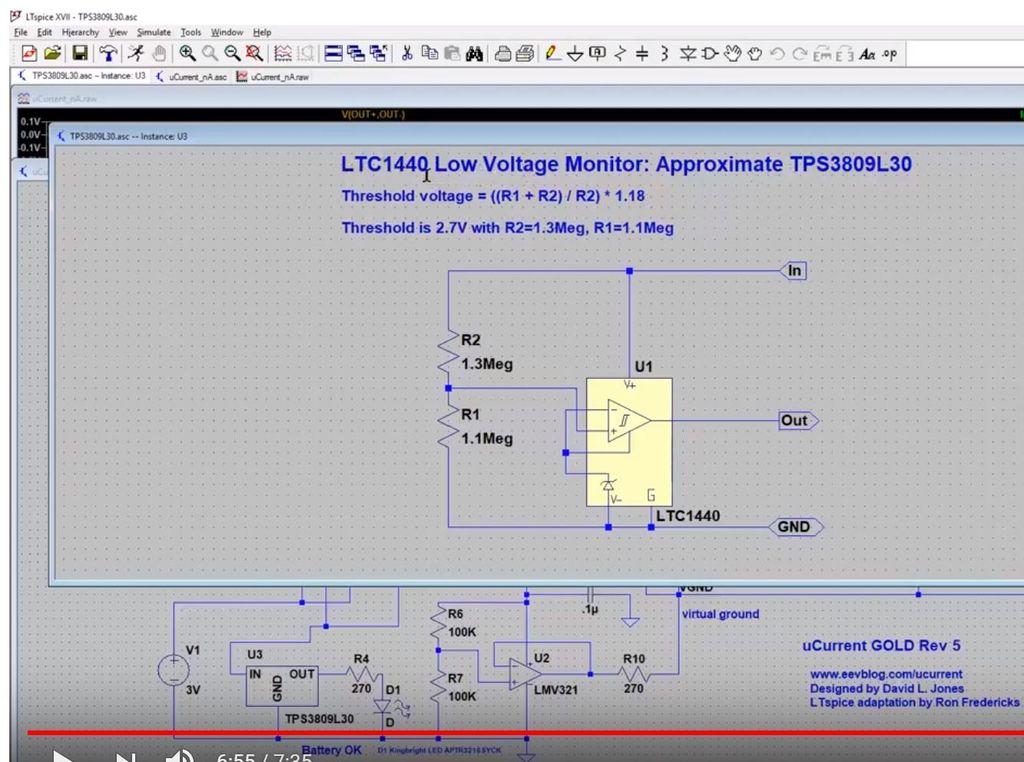The image size is (1024, 762).
Task: Click the Pan magnifier icon
Action: pyautogui.click(x=210, y=54)
